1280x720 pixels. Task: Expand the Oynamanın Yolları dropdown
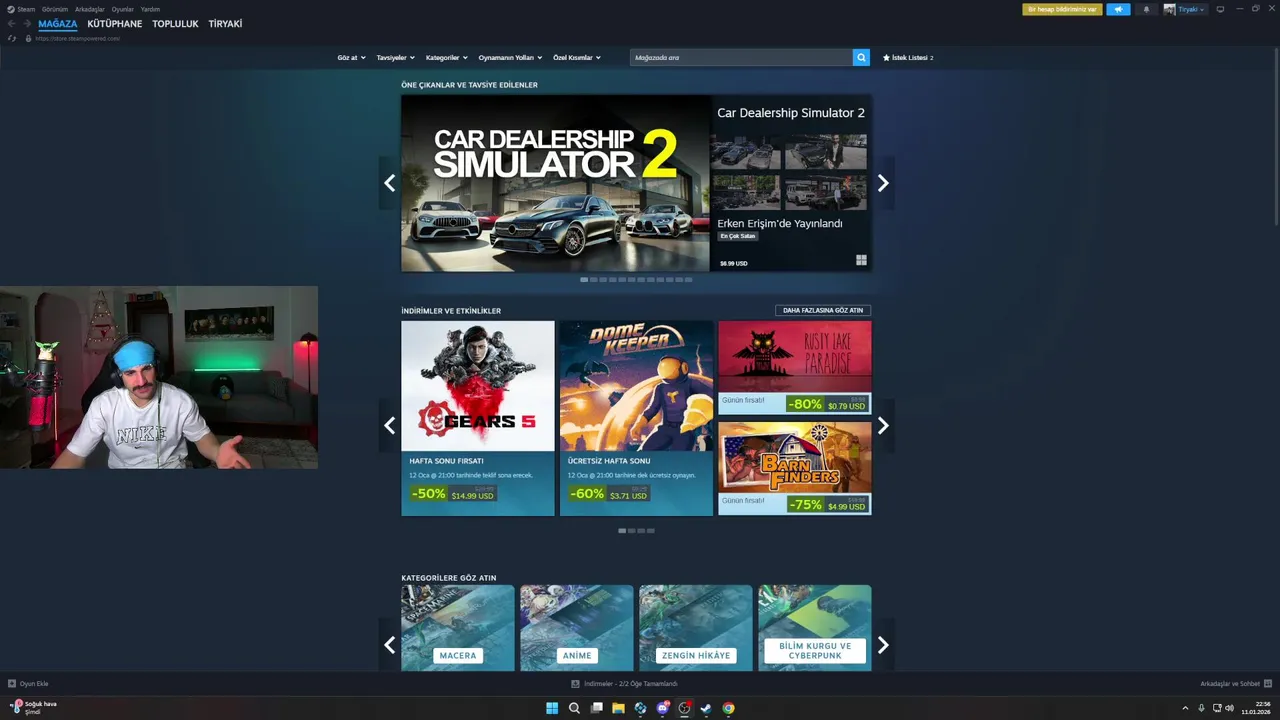[510, 58]
